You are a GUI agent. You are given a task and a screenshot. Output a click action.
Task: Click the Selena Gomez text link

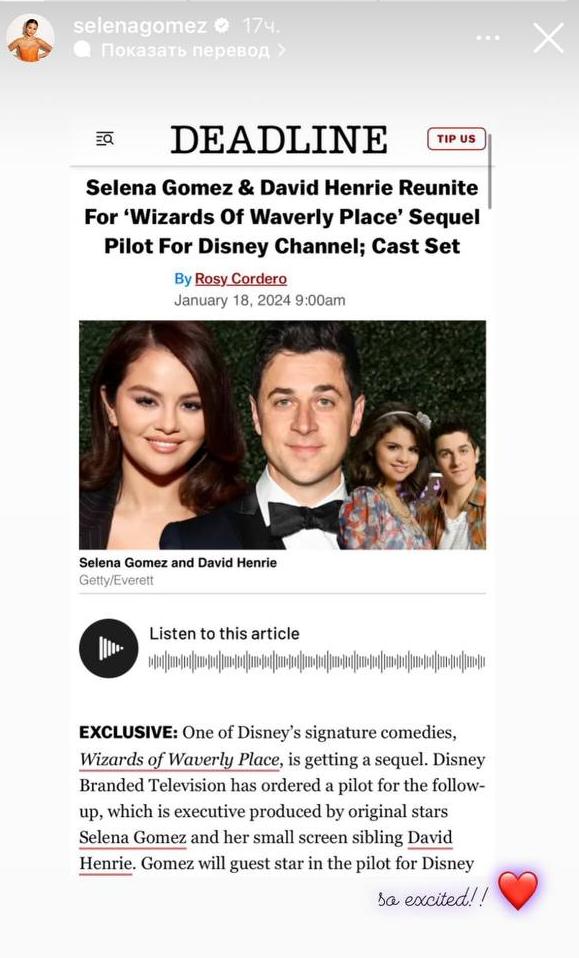(x=133, y=838)
